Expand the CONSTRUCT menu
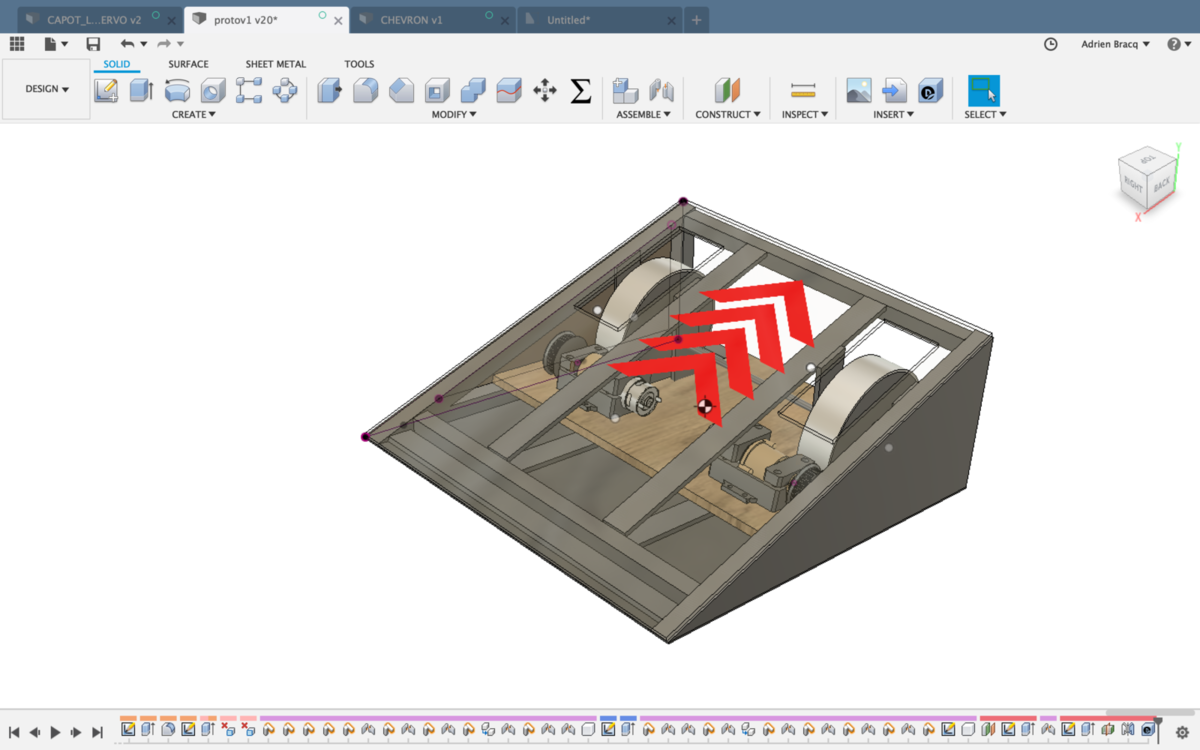The height and width of the screenshot is (750, 1200). coord(728,115)
